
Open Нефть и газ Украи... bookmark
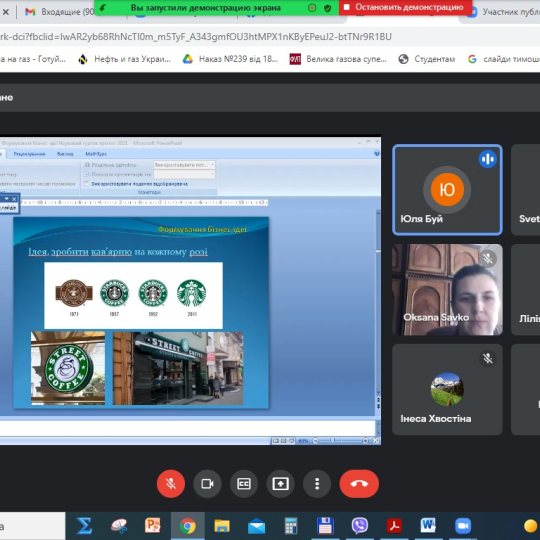(125, 59)
